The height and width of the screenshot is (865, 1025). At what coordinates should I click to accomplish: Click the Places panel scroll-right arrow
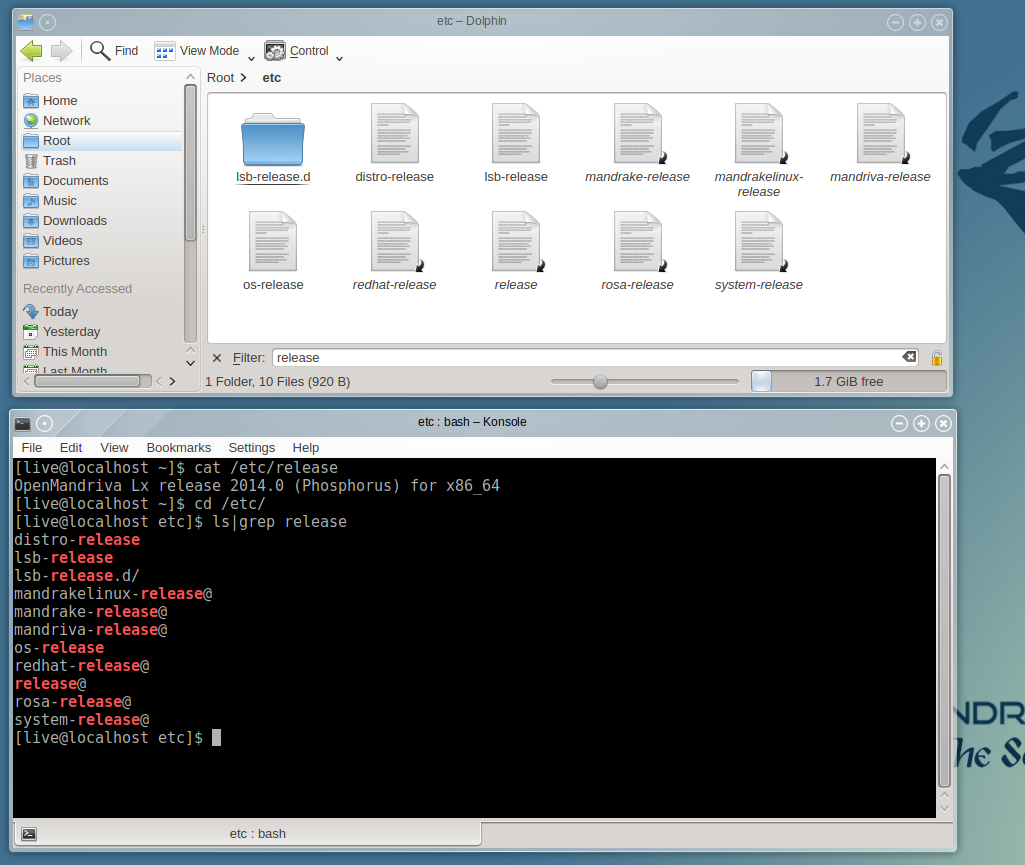[173, 381]
